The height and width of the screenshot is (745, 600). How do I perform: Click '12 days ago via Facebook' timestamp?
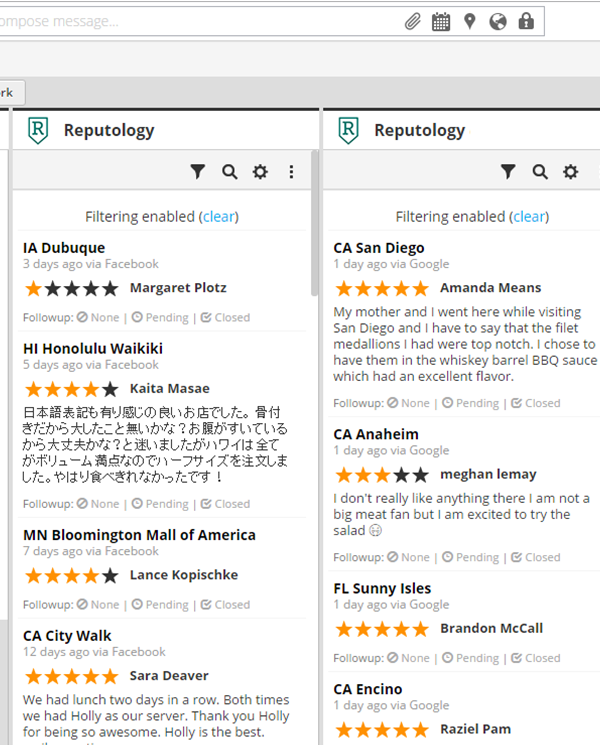tap(94, 651)
